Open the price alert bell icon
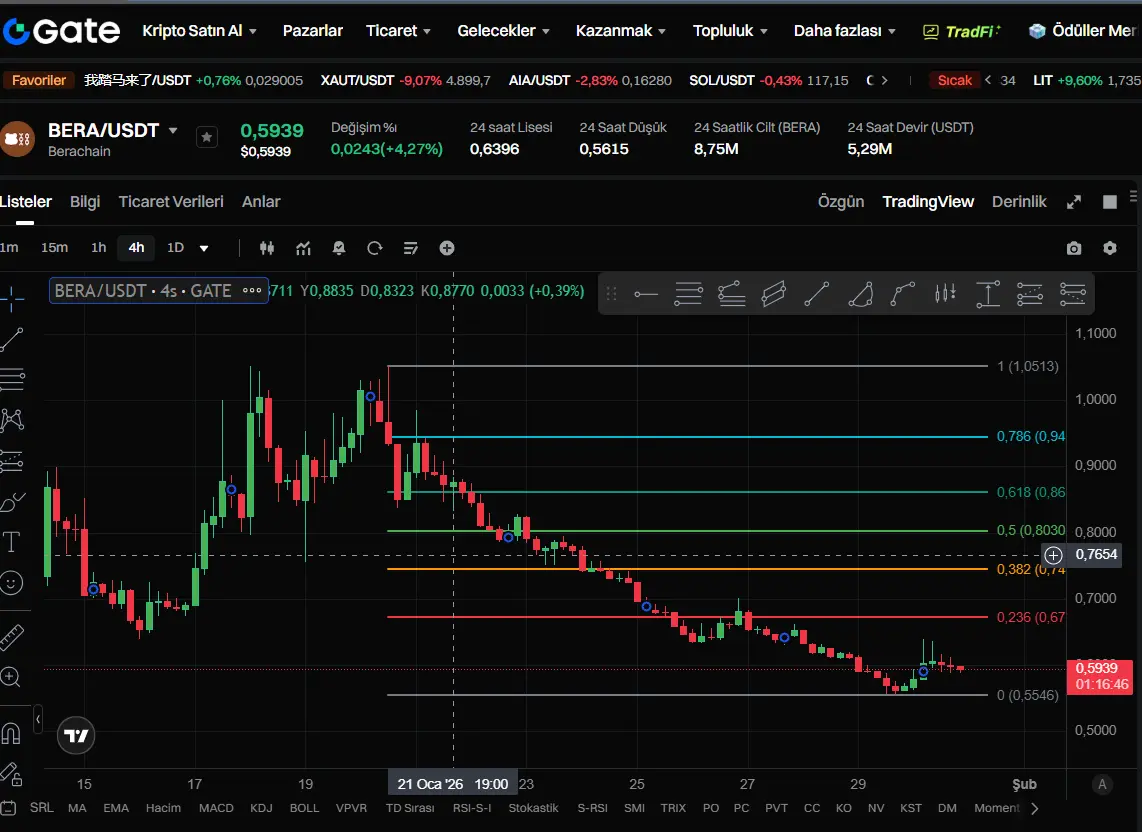 tap(339, 248)
